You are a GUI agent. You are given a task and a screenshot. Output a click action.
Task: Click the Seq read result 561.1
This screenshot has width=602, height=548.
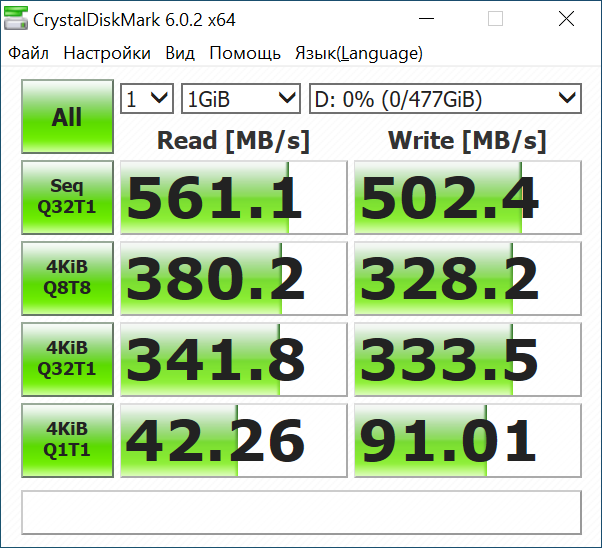coord(234,197)
